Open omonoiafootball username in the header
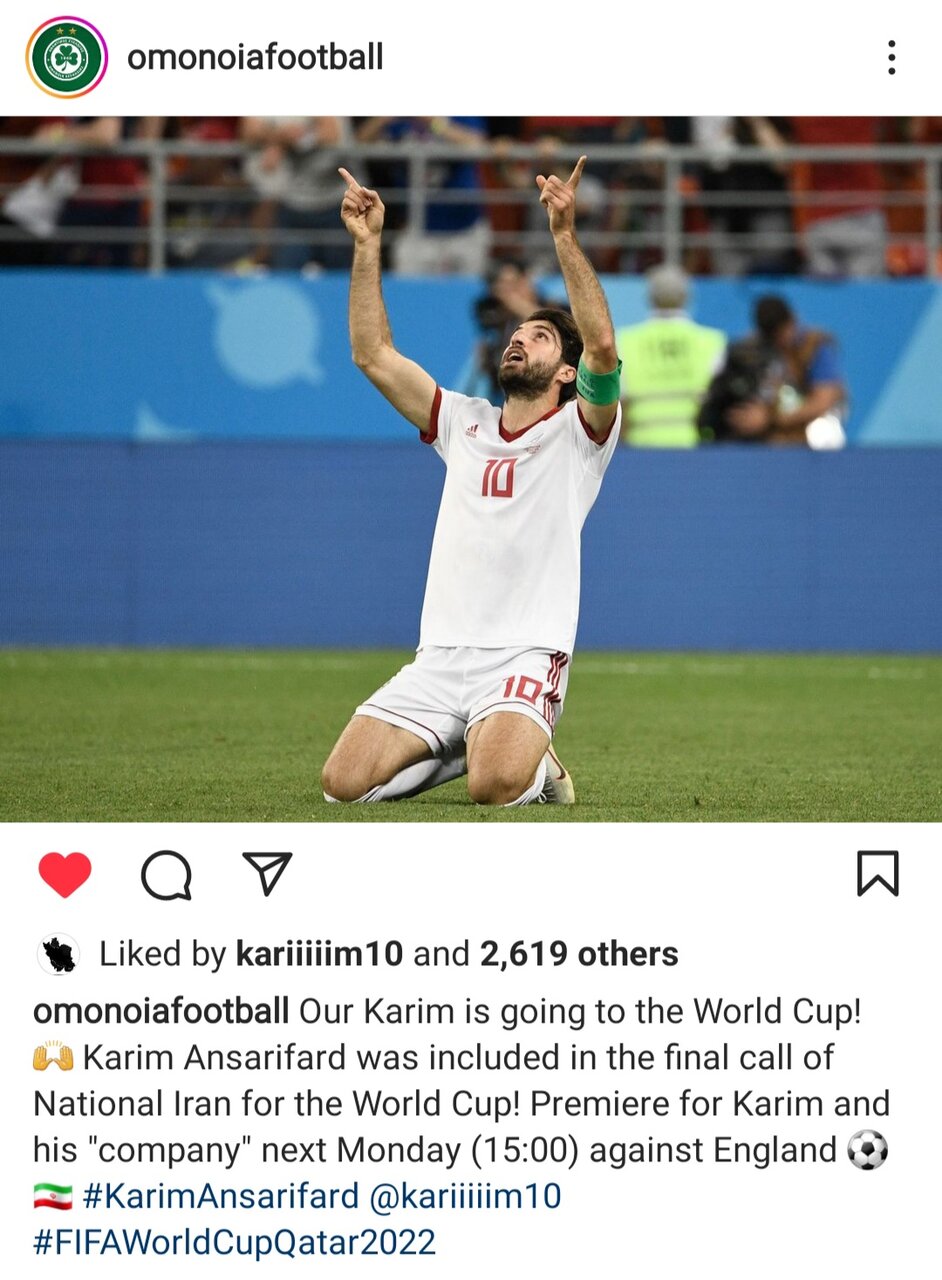 255,58
